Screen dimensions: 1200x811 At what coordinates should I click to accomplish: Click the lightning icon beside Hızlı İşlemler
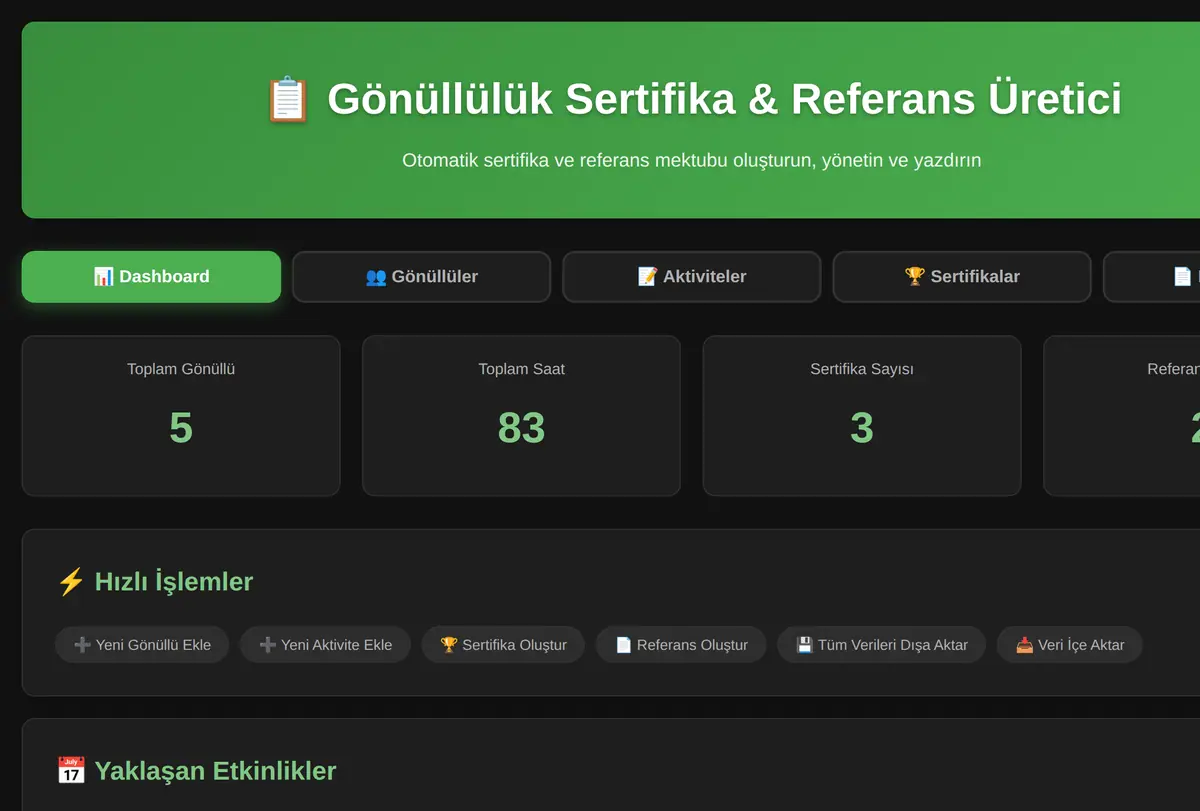coord(71,582)
